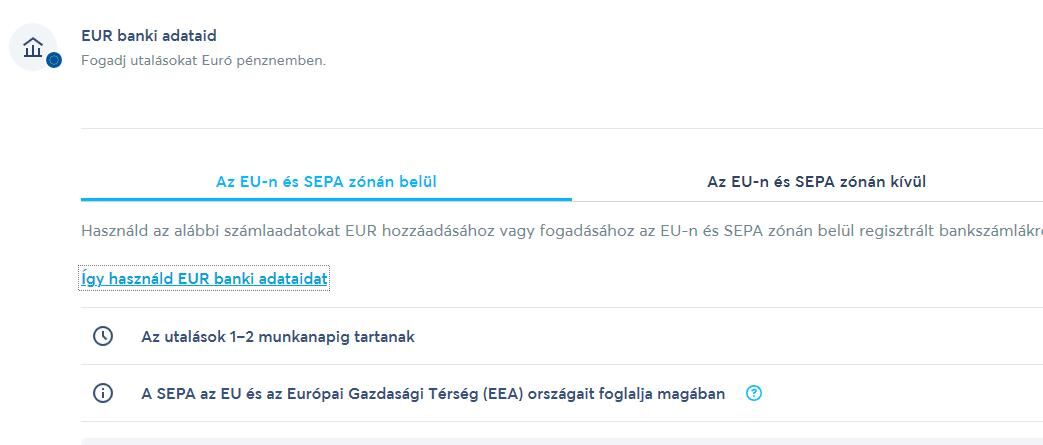Click the clock icon beside transfer duration
This screenshot has width=1043, height=445.
[103, 336]
